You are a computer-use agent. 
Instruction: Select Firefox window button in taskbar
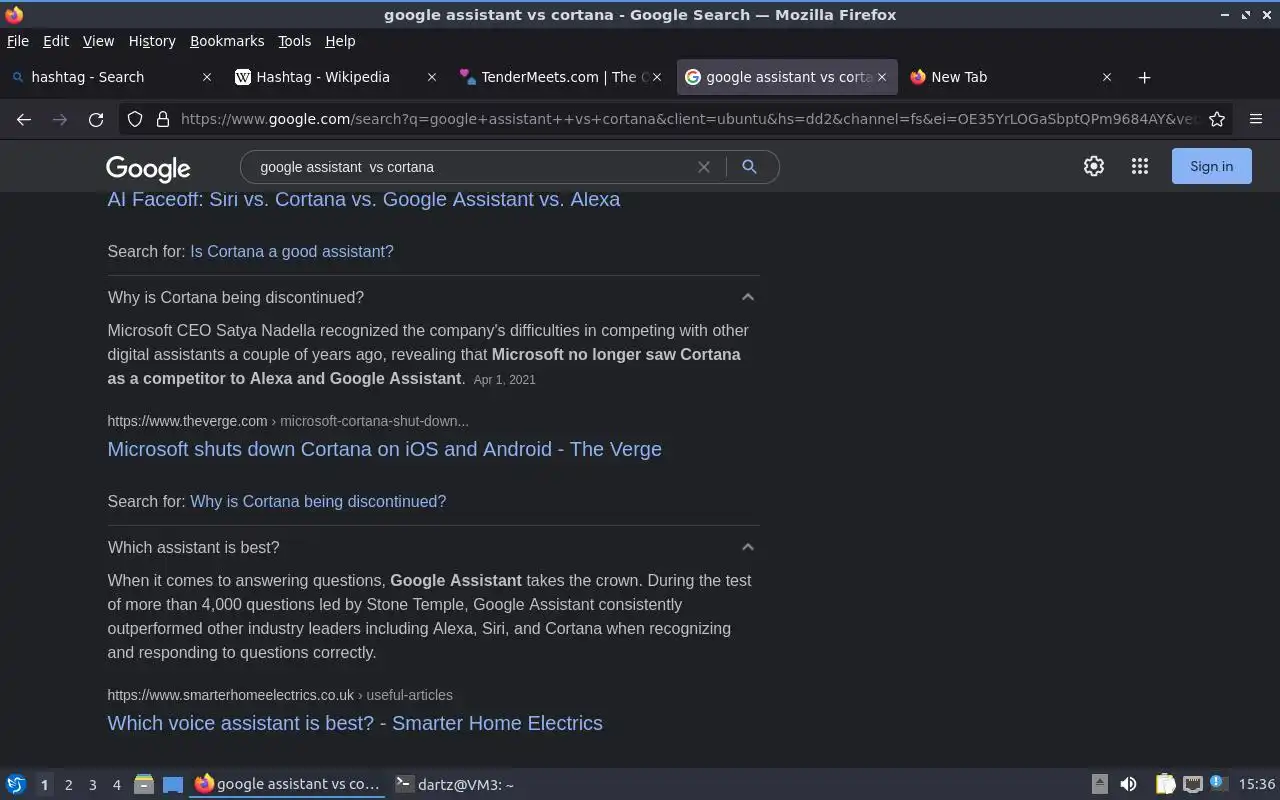click(x=288, y=785)
